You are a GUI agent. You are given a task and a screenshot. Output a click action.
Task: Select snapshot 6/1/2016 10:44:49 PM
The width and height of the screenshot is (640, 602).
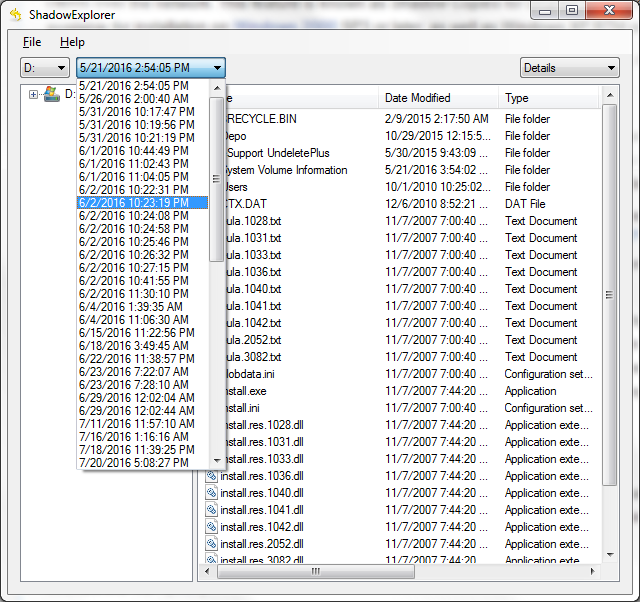click(142, 151)
